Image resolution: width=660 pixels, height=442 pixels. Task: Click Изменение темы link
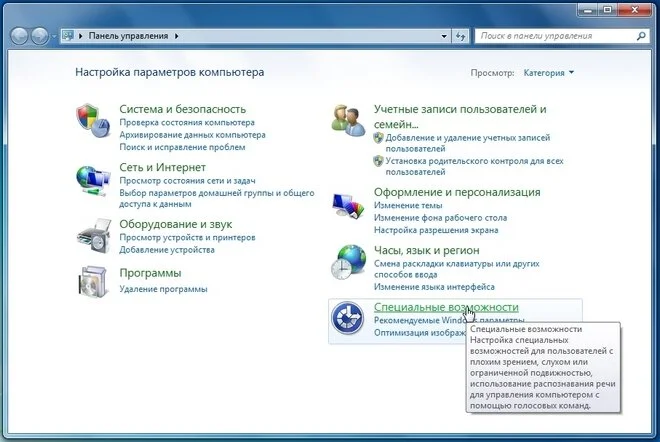tap(408, 205)
